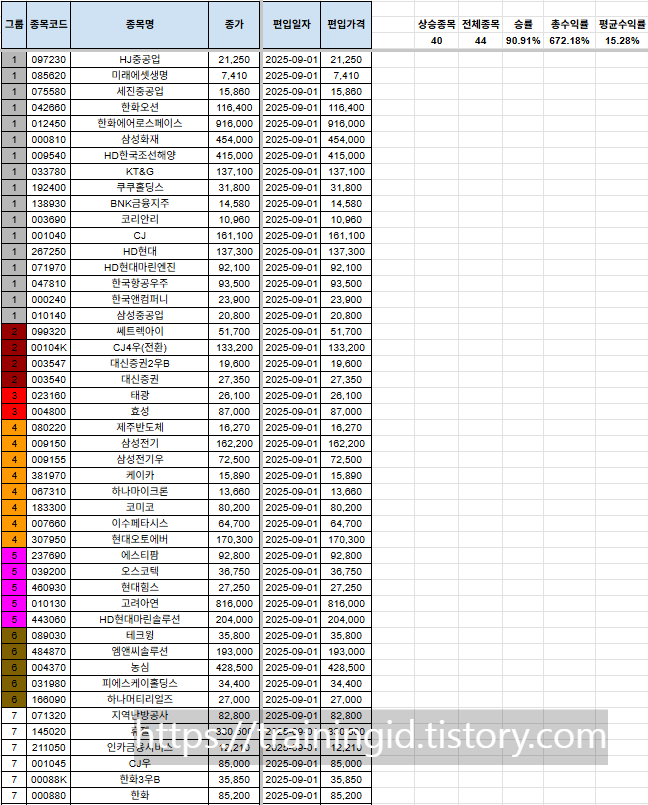
Task: Select the stock name cell 이수페타시스
Action: tap(140, 523)
